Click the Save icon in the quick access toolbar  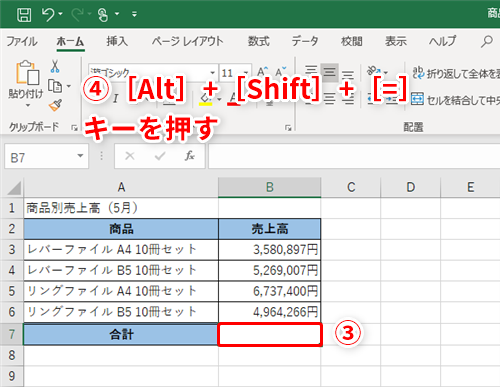pos(24,15)
